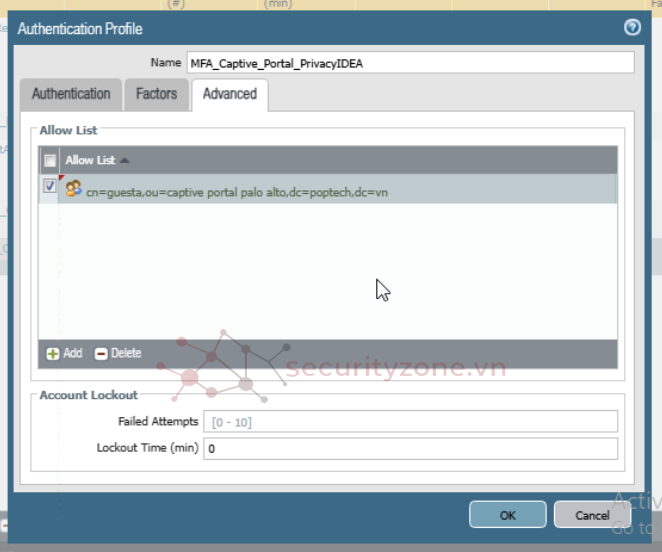Click into the Failed Attempts field

[410, 422]
